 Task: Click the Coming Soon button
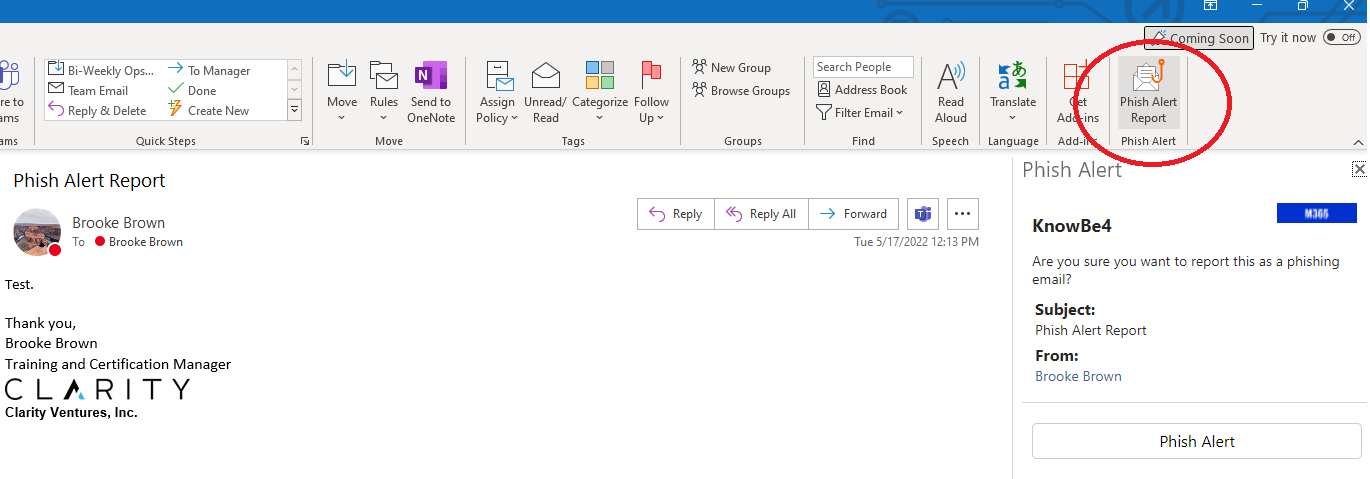[x=1199, y=38]
